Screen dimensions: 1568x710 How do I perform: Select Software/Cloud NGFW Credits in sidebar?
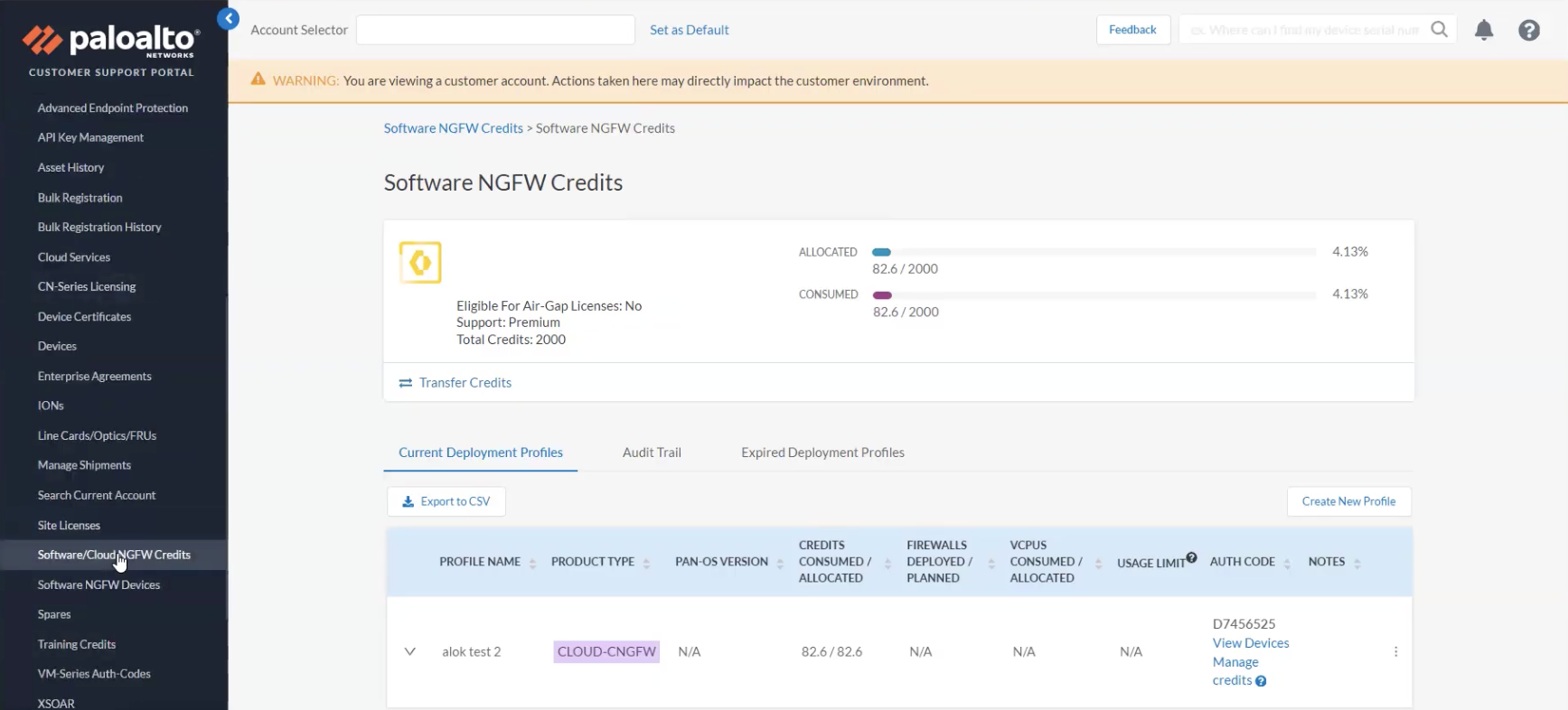114,555
